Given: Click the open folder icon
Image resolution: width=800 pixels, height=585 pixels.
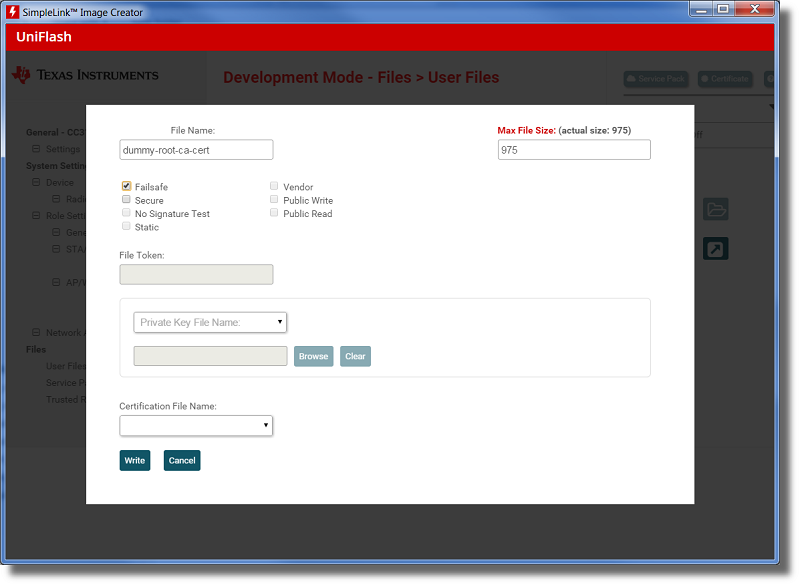Looking at the screenshot, I should [x=715, y=209].
